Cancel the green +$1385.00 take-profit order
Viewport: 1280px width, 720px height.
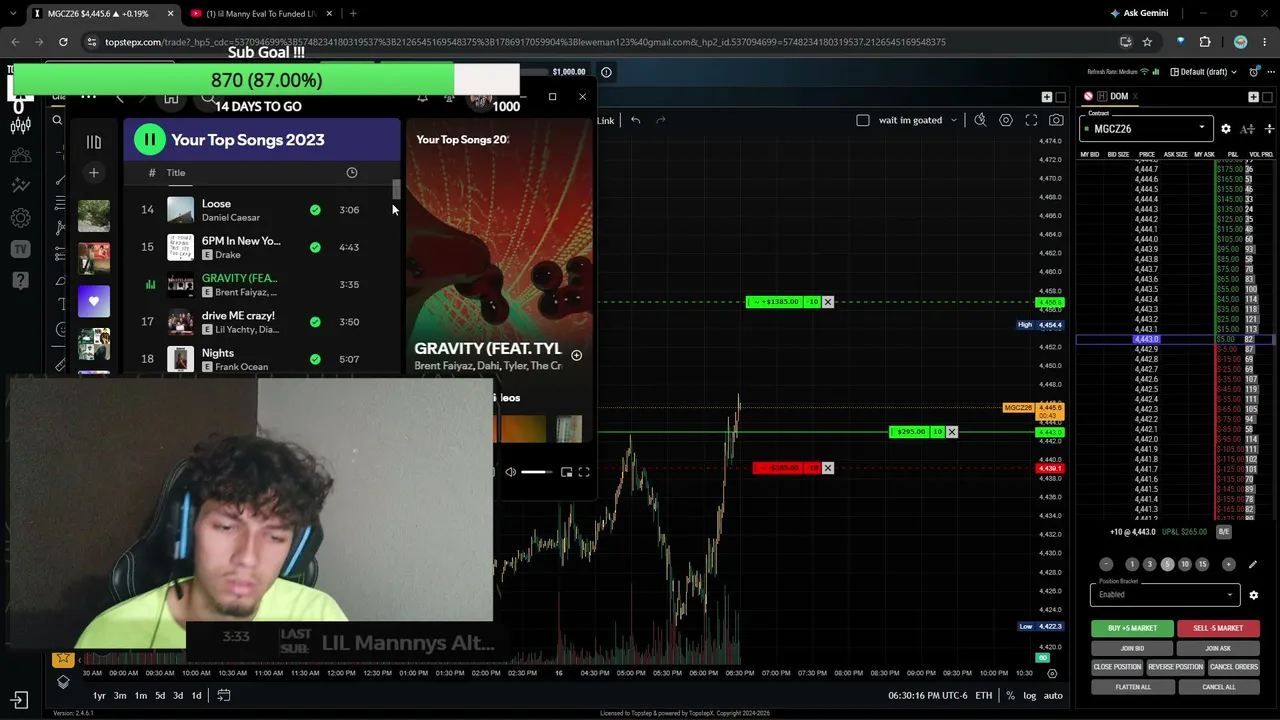(828, 302)
